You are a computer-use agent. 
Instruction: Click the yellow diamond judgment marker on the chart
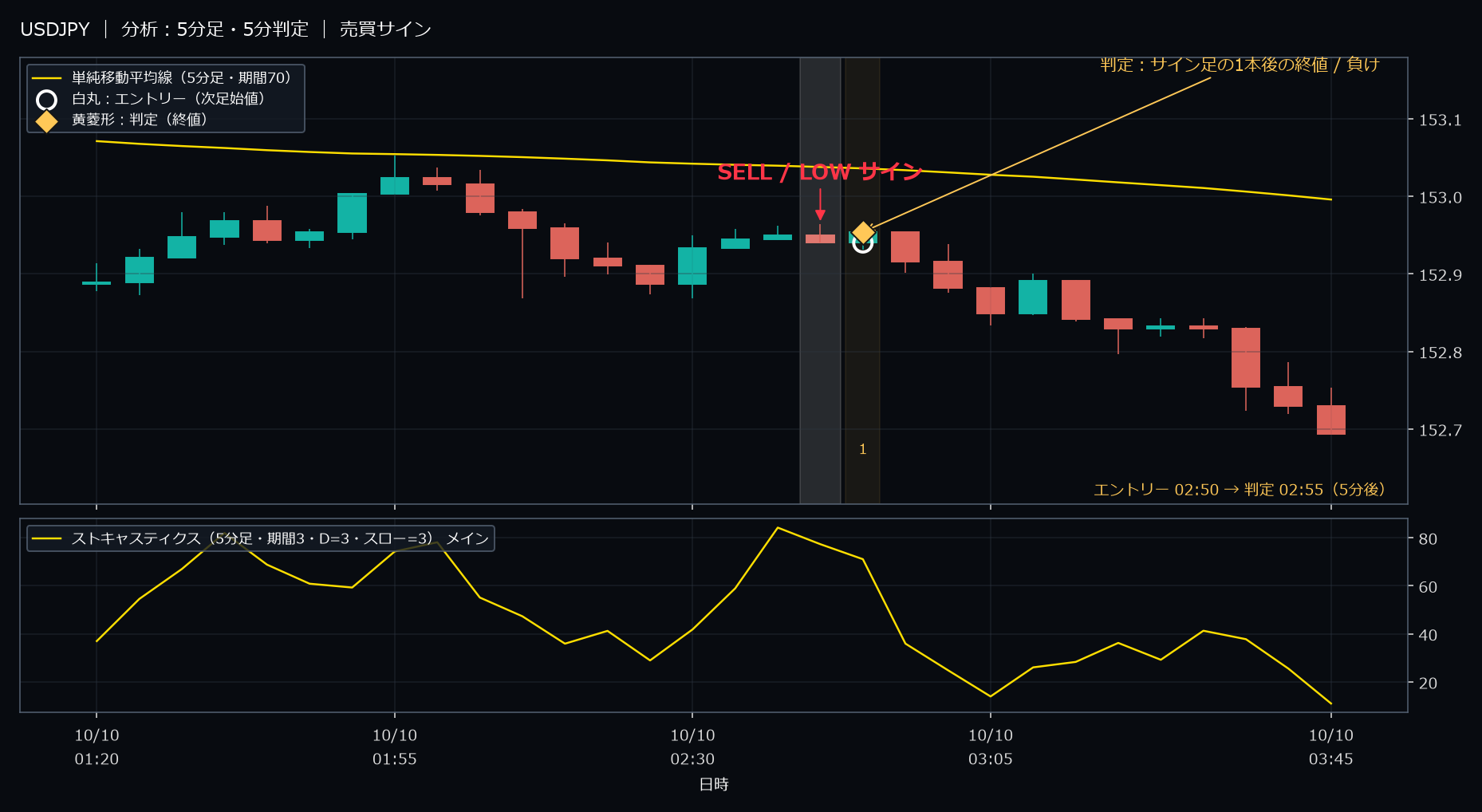tap(863, 233)
